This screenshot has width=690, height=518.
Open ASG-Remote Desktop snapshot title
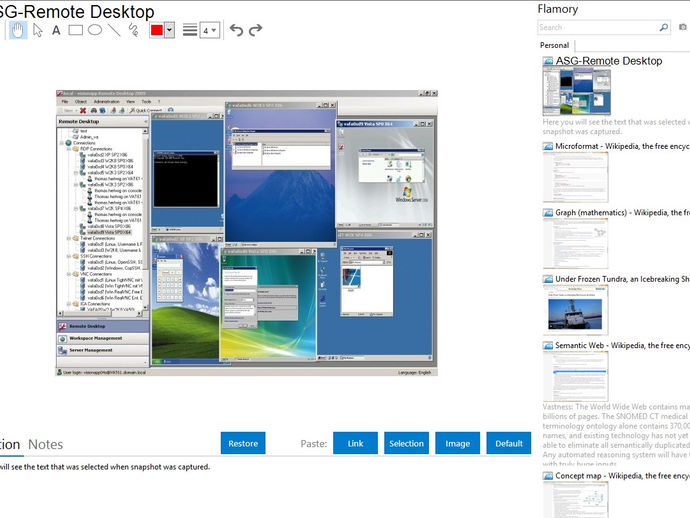pyautogui.click(x=609, y=61)
